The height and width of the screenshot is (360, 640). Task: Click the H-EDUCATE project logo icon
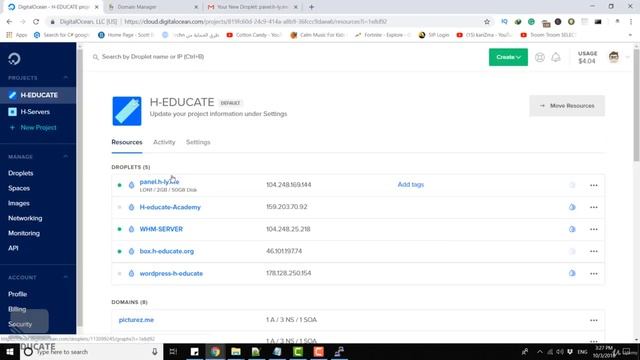[127, 111]
